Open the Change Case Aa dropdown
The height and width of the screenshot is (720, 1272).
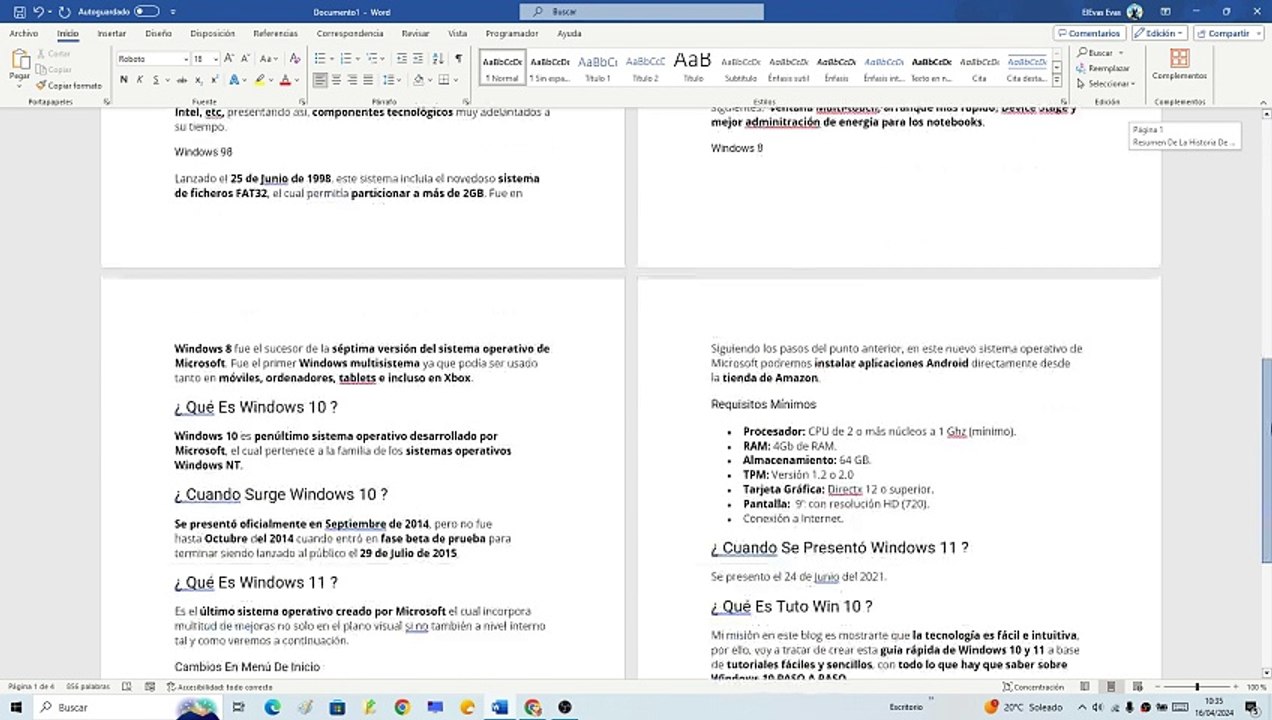pyautogui.click(x=268, y=59)
